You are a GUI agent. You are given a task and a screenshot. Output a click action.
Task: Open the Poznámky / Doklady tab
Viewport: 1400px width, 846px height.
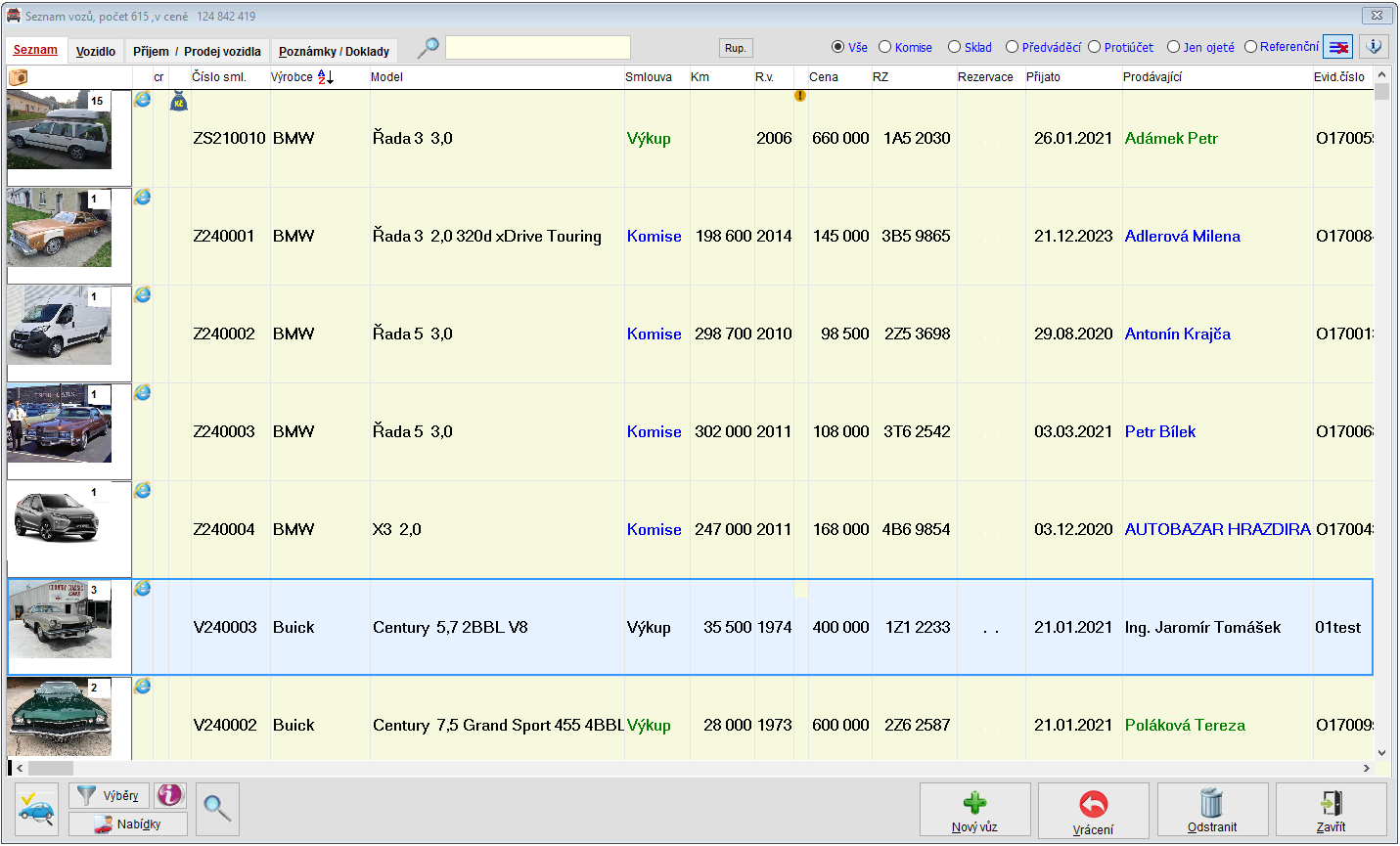[x=334, y=51]
